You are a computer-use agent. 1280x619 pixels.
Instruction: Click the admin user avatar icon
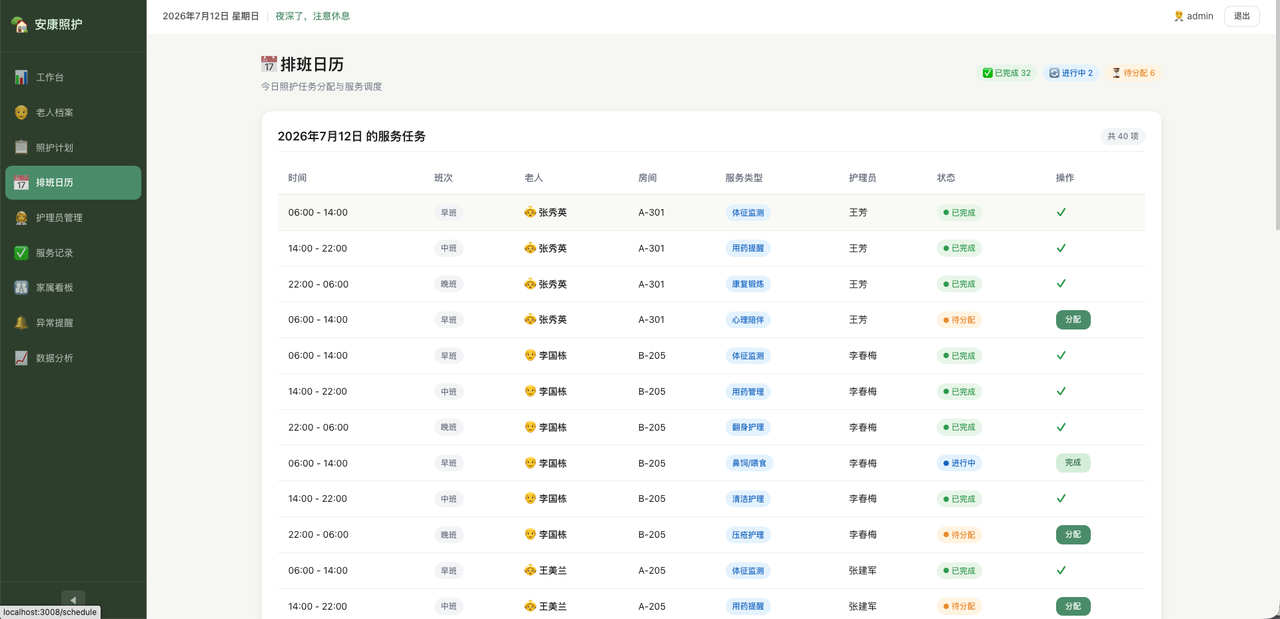(x=1179, y=16)
